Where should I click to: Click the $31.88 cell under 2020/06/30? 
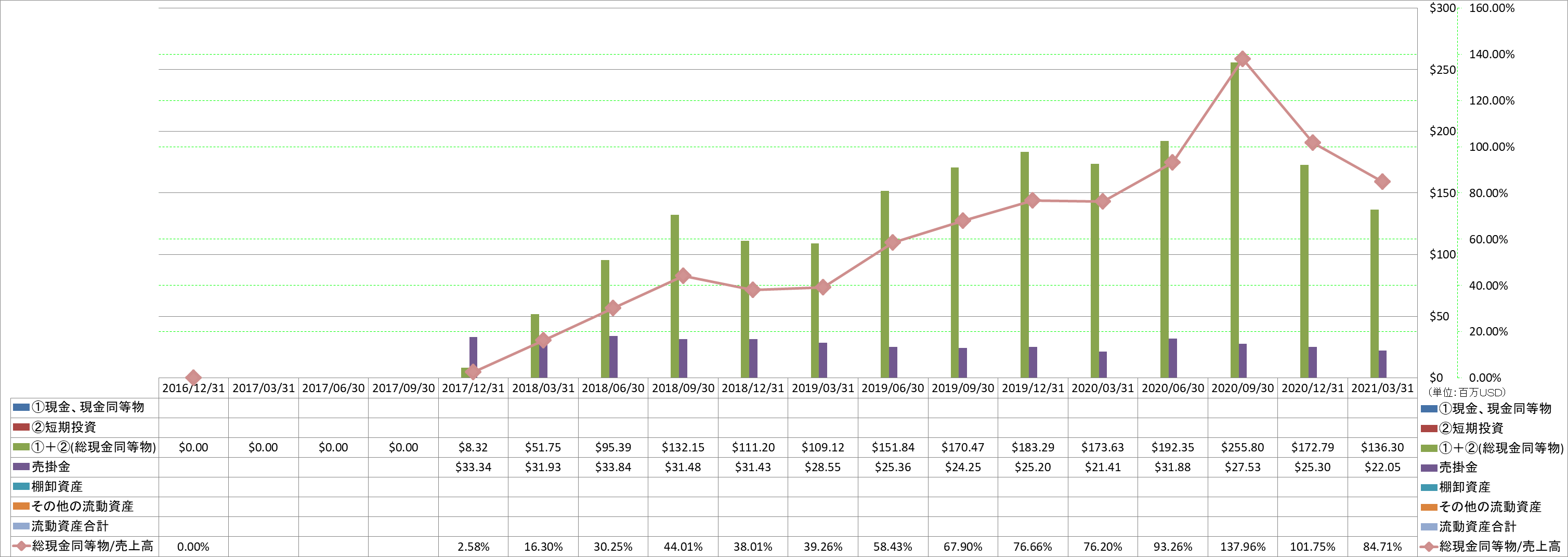click(x=1172, y=467)
